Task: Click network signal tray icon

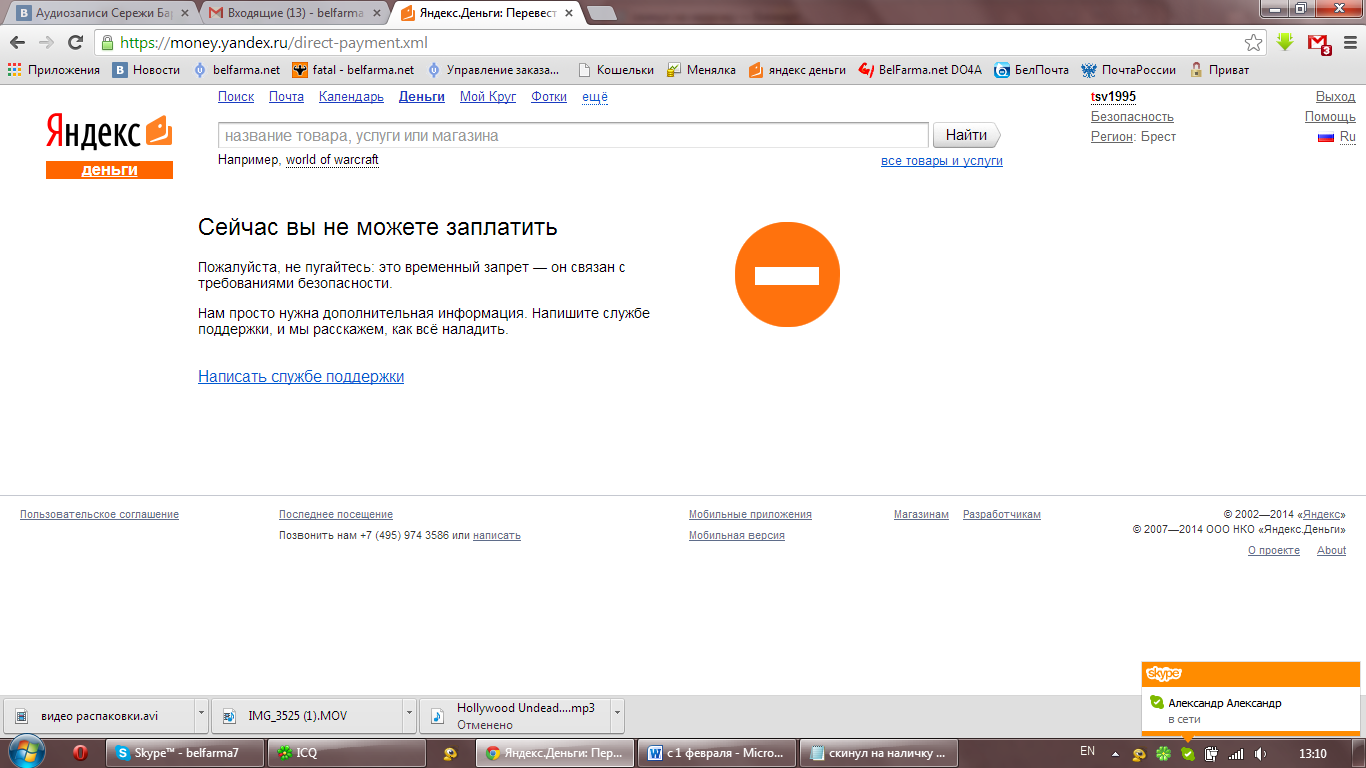Action: click(x=1236, y=753)
